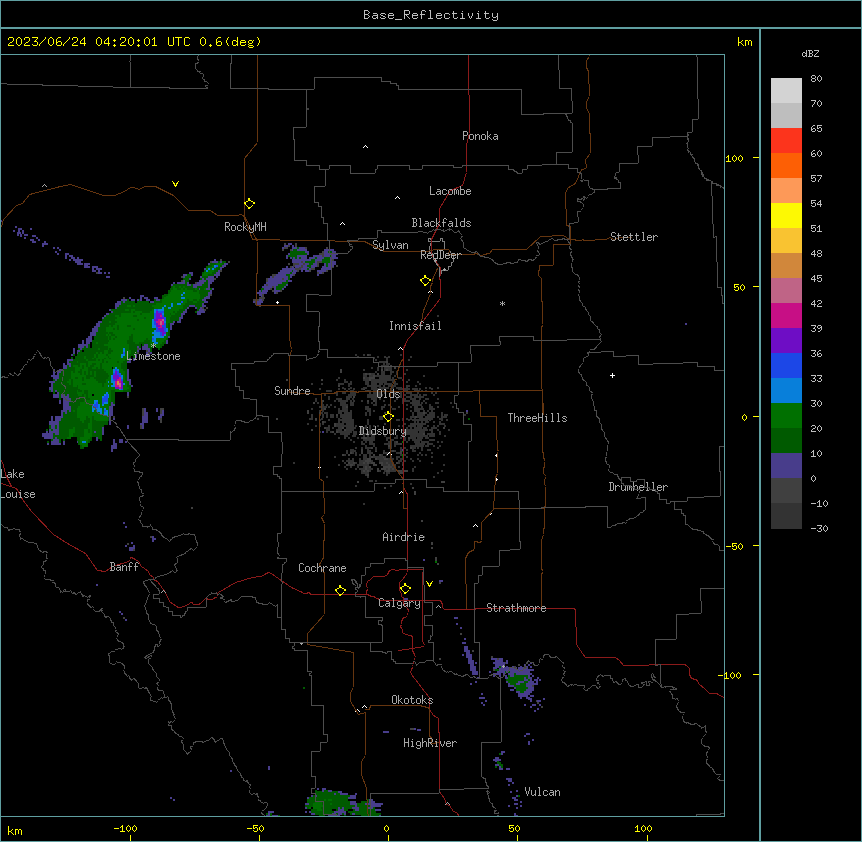Pick the magenta 39-42 dBZ legend swatch
The image size is (862, 842).
[x=786, y=315]
